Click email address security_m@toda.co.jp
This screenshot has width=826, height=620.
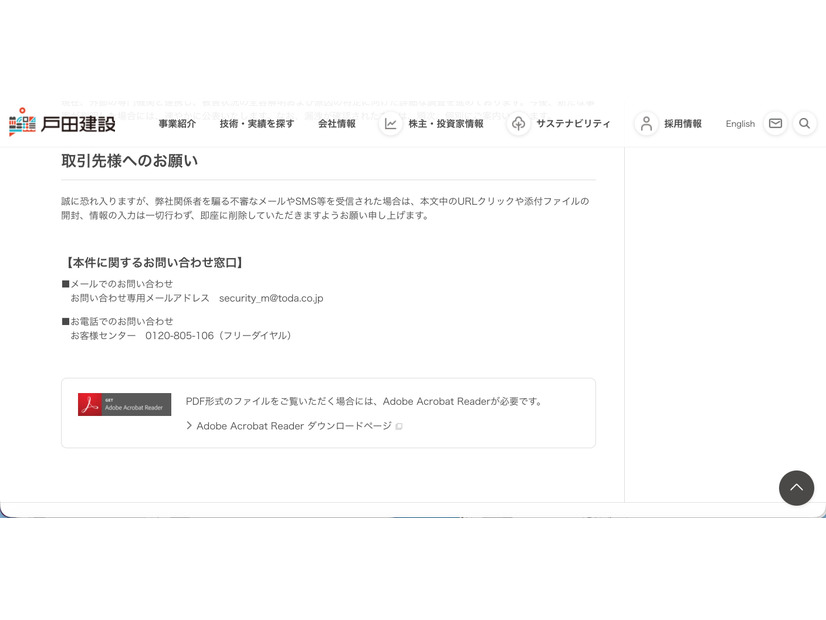pyautogui.click(x=271, y=298)
